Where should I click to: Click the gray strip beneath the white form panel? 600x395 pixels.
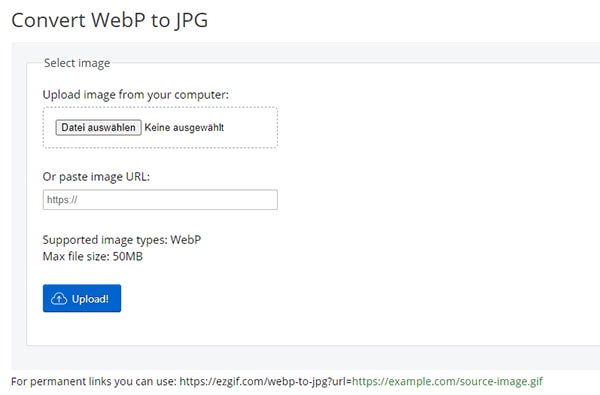click(306, 357)
